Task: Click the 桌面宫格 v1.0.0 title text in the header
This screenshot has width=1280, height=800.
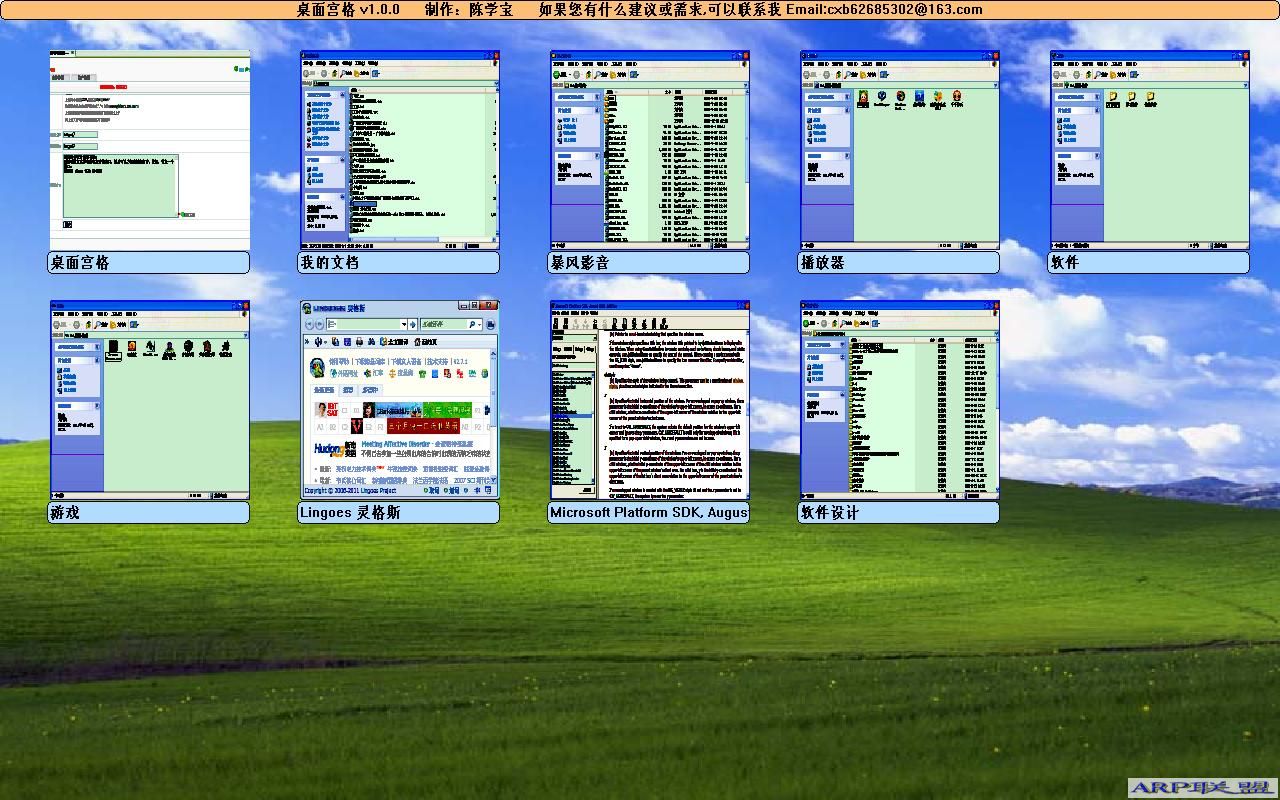Action: (348, 9)
